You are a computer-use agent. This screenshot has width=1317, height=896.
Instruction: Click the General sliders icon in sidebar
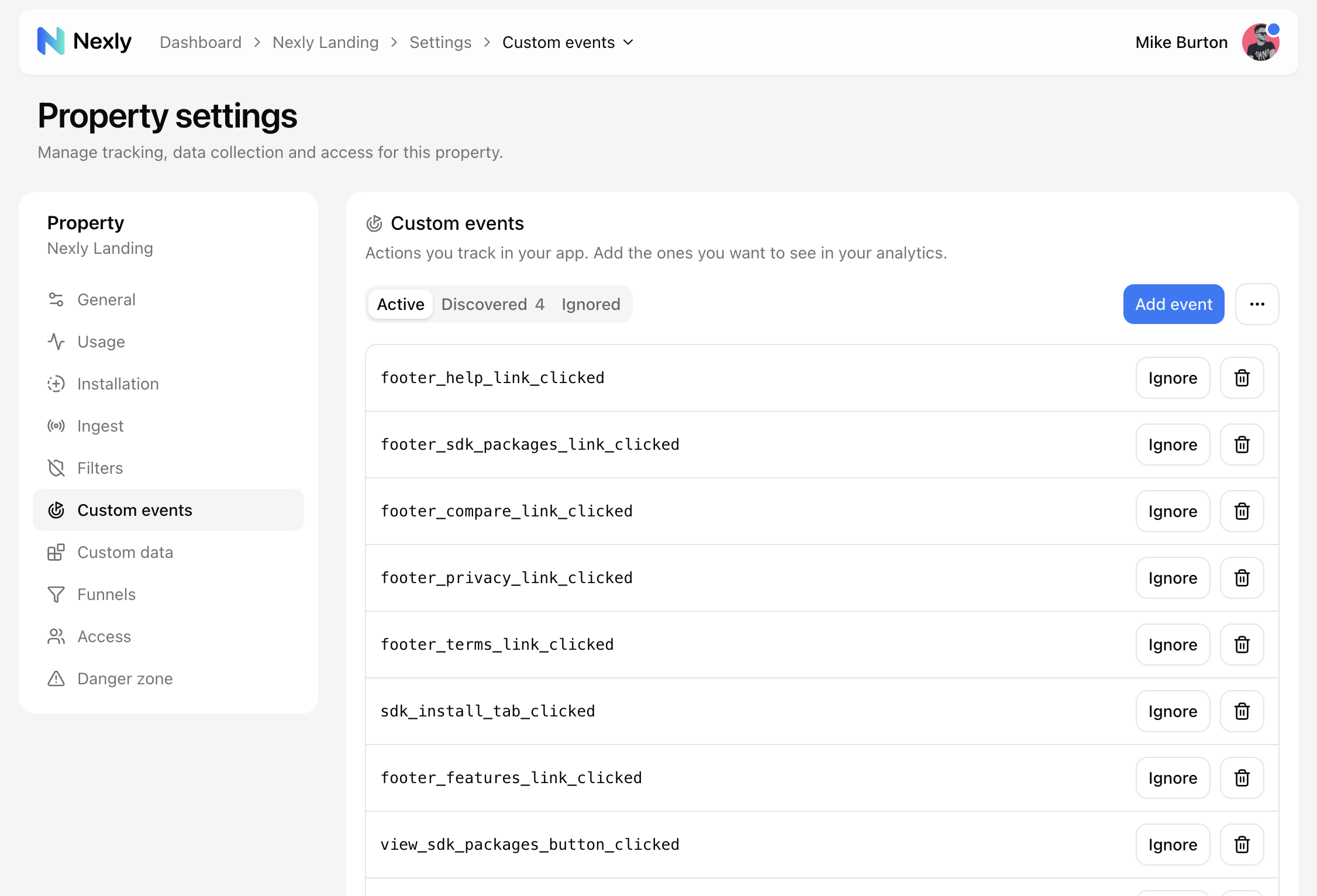pyautogui.click(x=56, y=299)
